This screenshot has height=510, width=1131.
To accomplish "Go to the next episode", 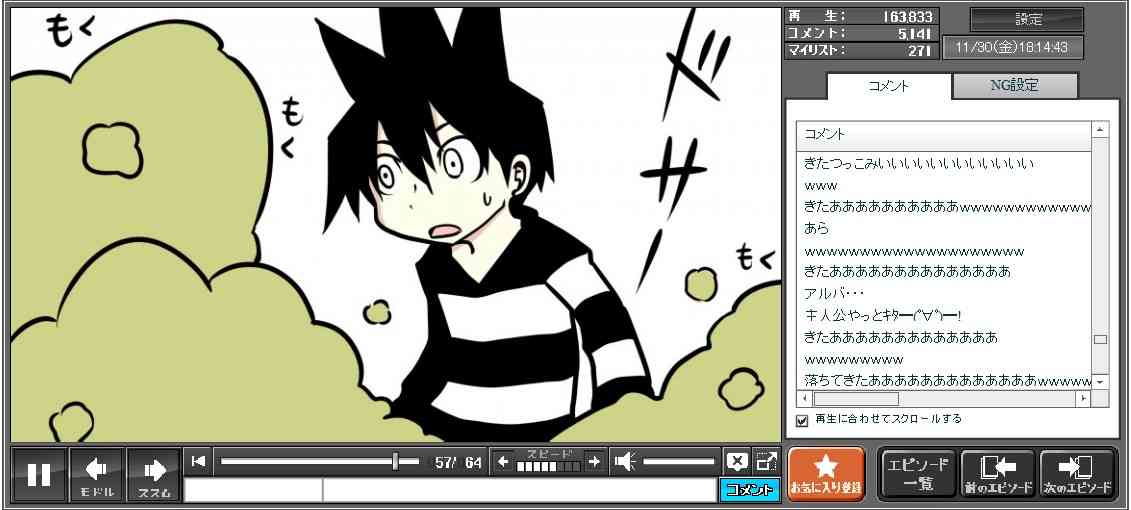I will pyautogui.click(x=1077, y=474).
